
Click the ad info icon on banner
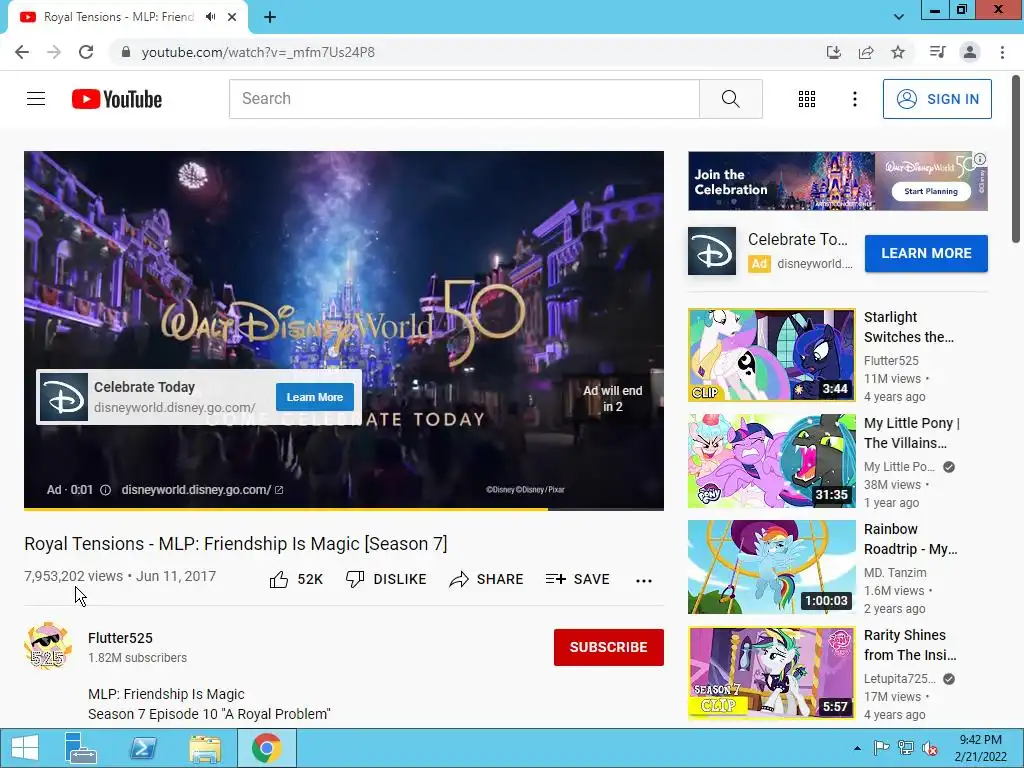coord(980,159)
